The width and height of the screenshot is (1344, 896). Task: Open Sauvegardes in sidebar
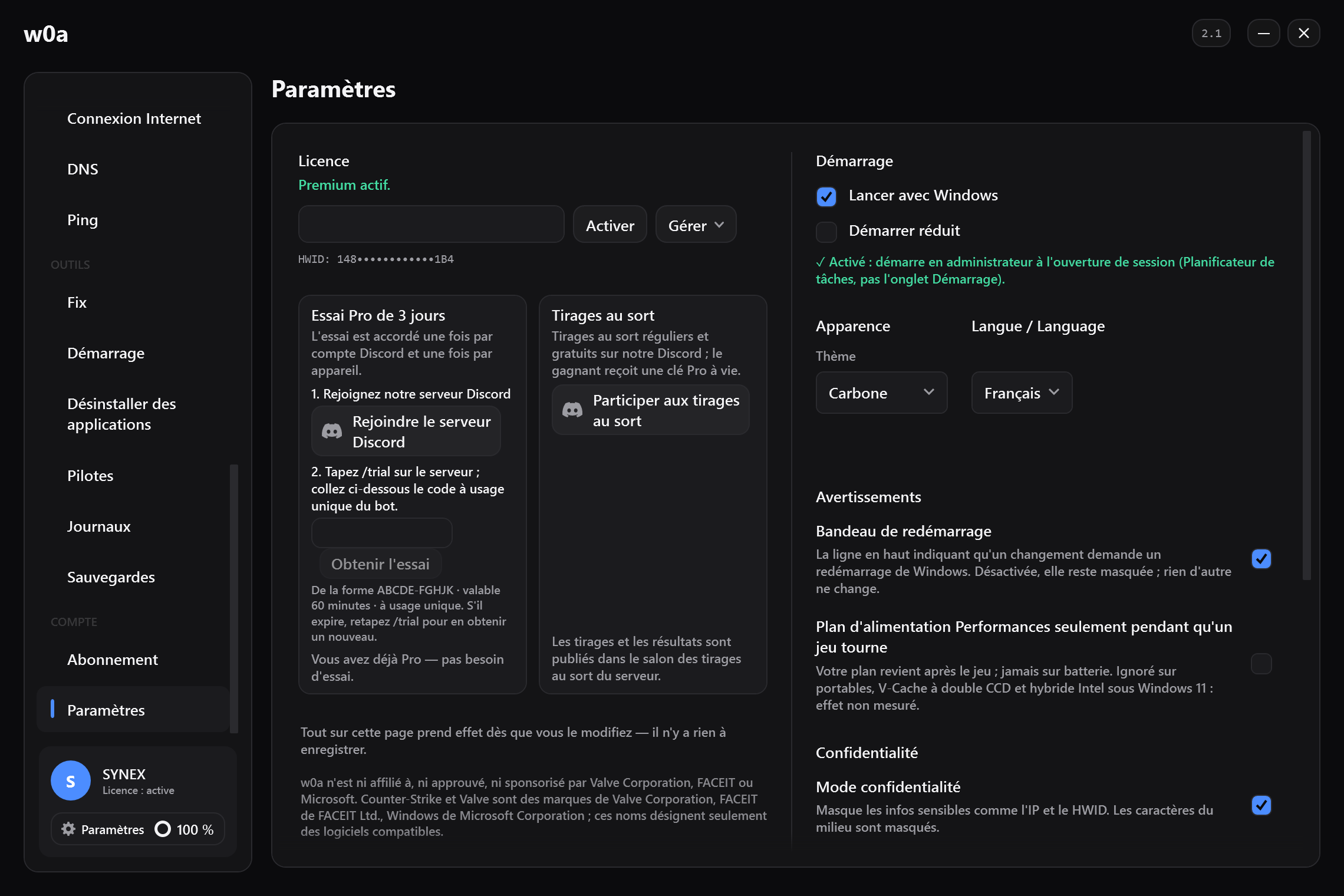(x=133, y=577)
